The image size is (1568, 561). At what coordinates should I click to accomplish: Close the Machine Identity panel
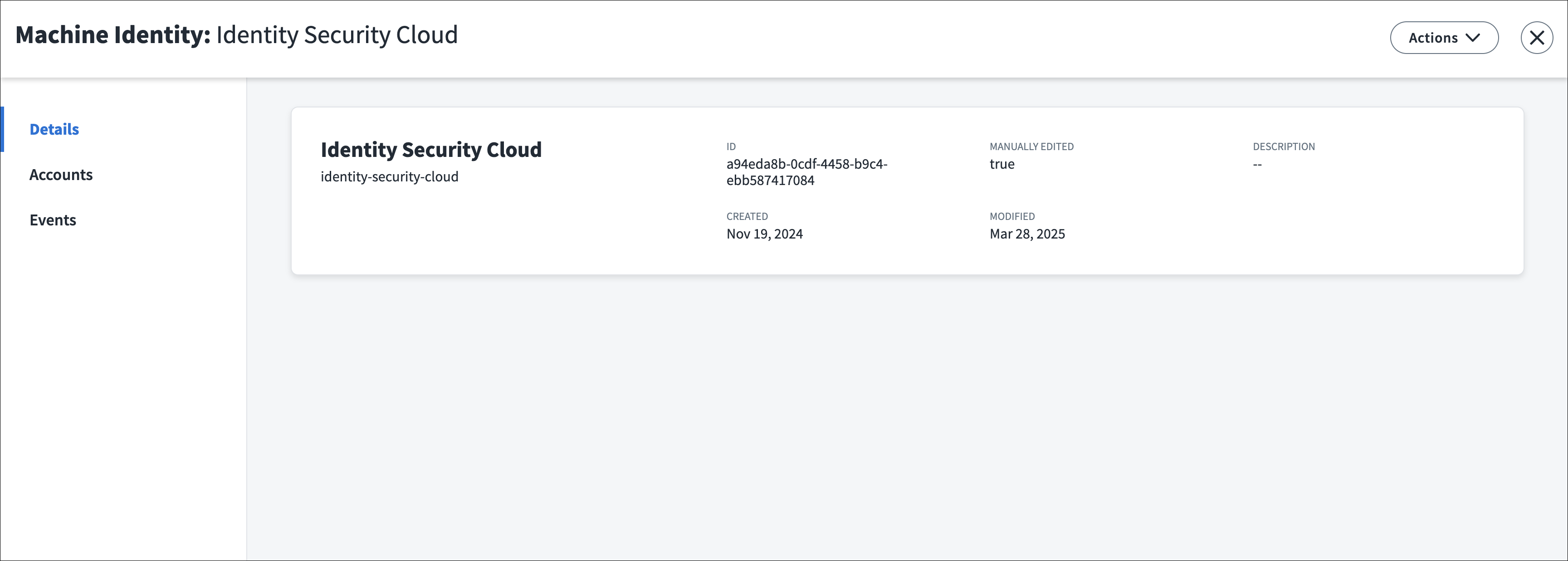1536,38
